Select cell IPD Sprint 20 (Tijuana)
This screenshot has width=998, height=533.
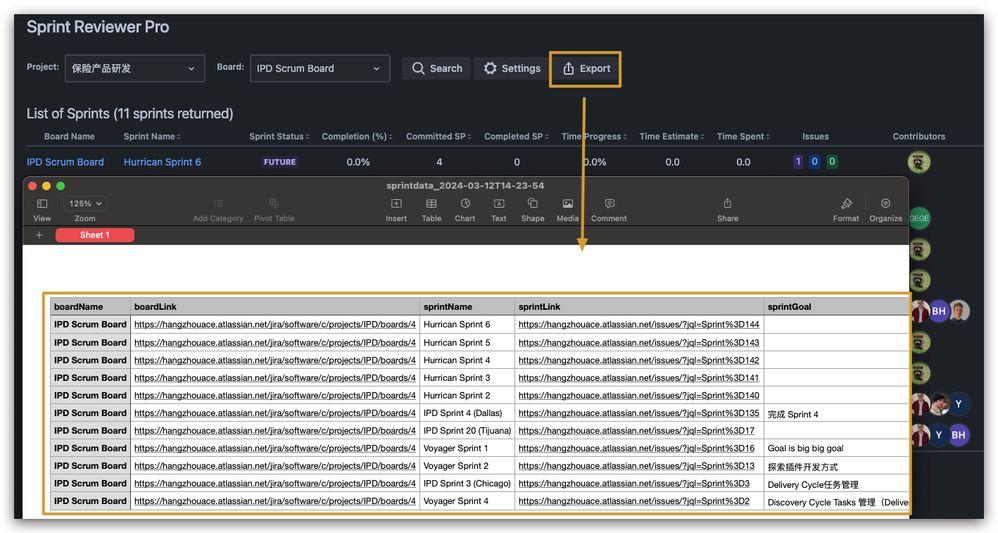467,431
